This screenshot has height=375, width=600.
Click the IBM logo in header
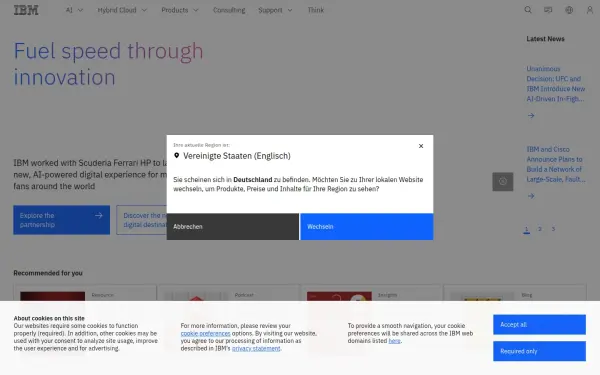26,10
